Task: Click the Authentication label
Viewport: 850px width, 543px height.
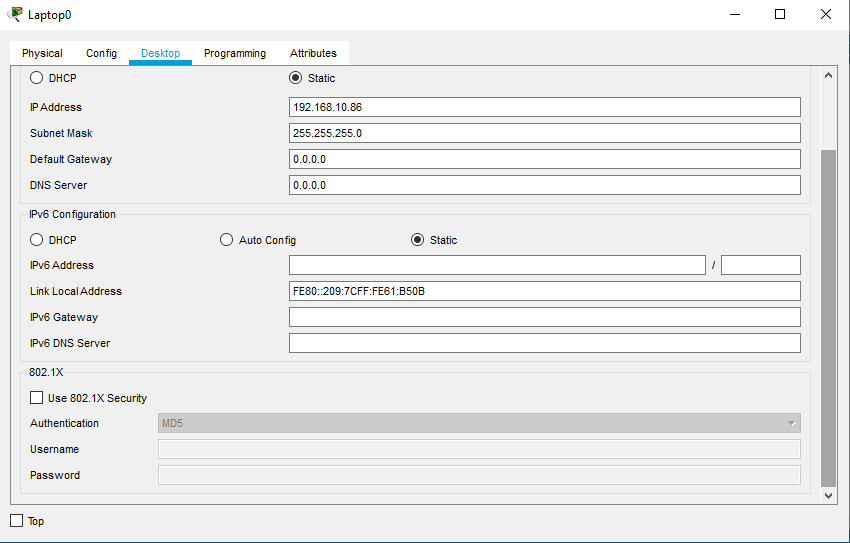Action: pyautogui.click(x=65, y=423)
